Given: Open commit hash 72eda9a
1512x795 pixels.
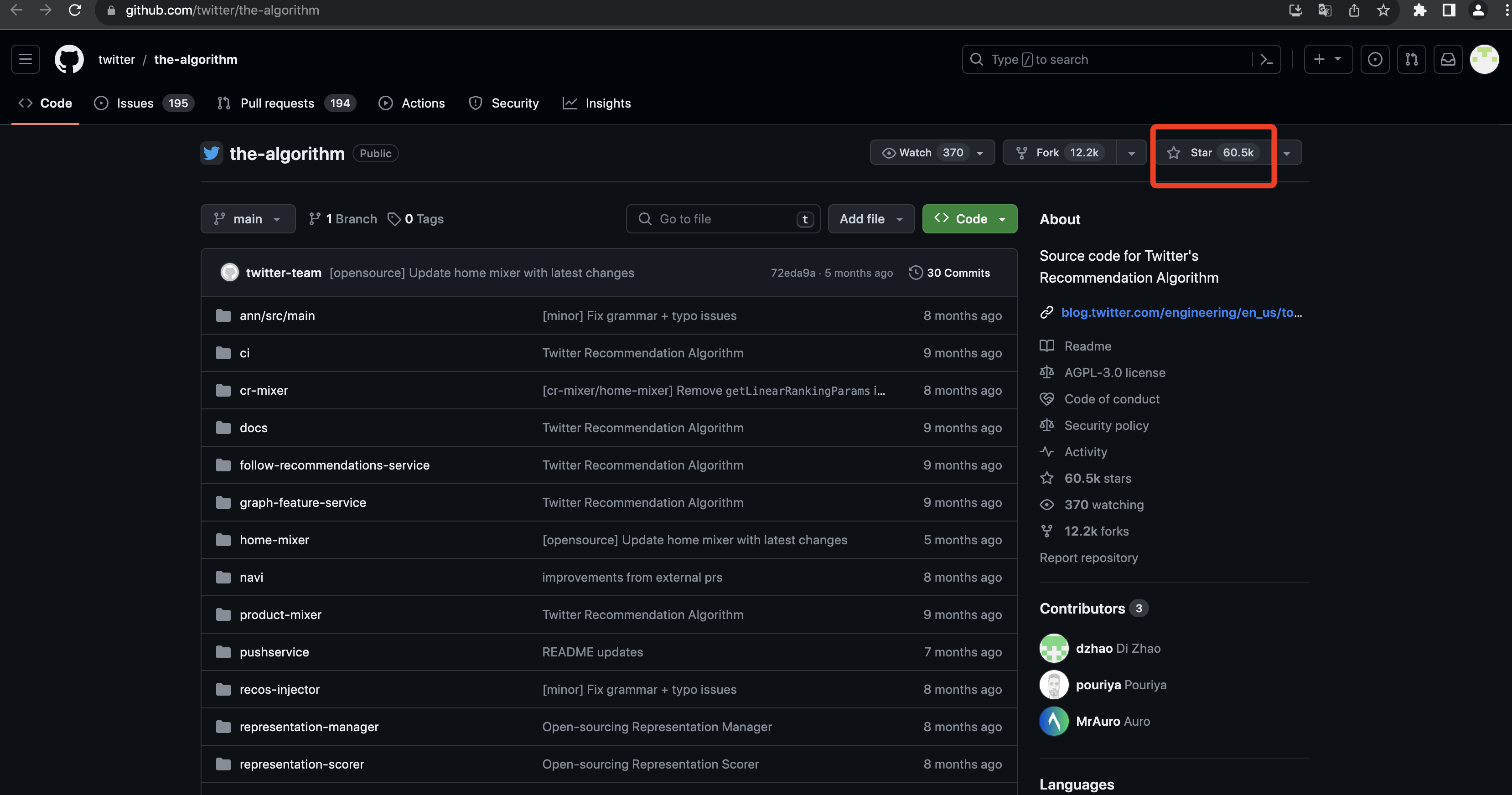Looking at the screenshot, I should tap(793, 273).
